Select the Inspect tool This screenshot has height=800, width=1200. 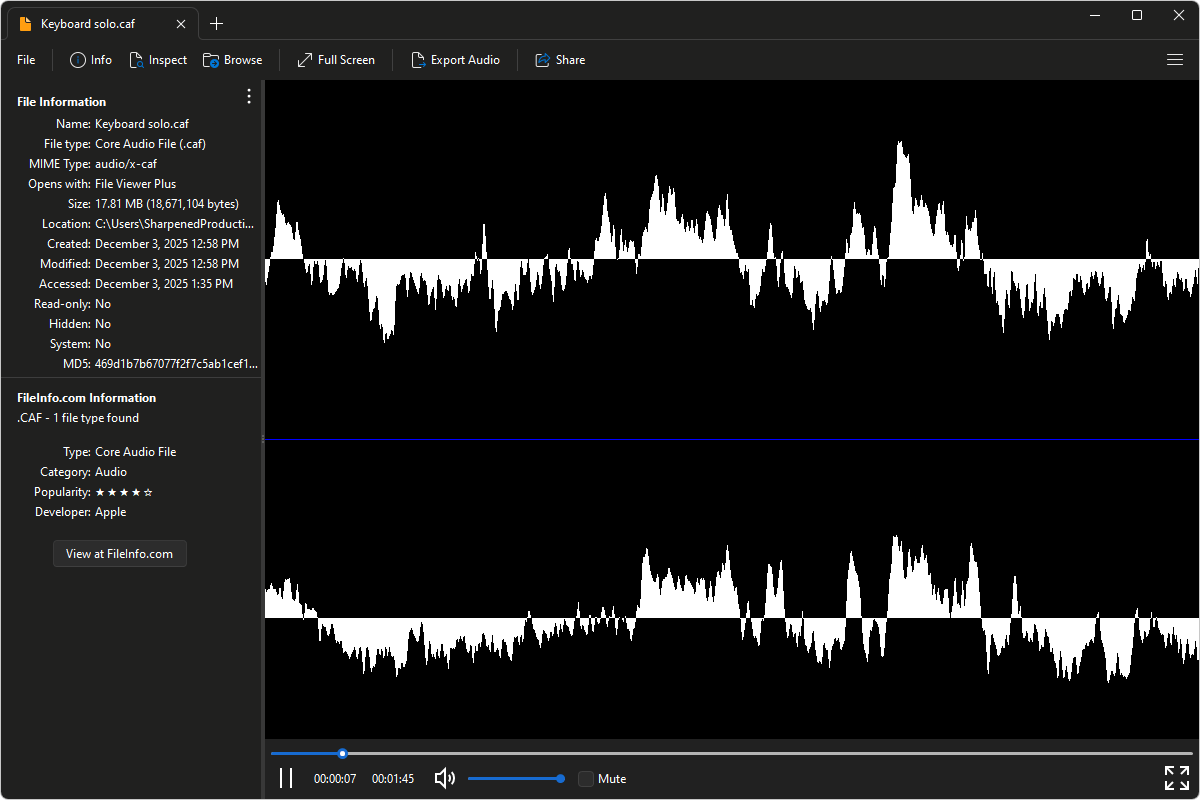pos(158,60)
